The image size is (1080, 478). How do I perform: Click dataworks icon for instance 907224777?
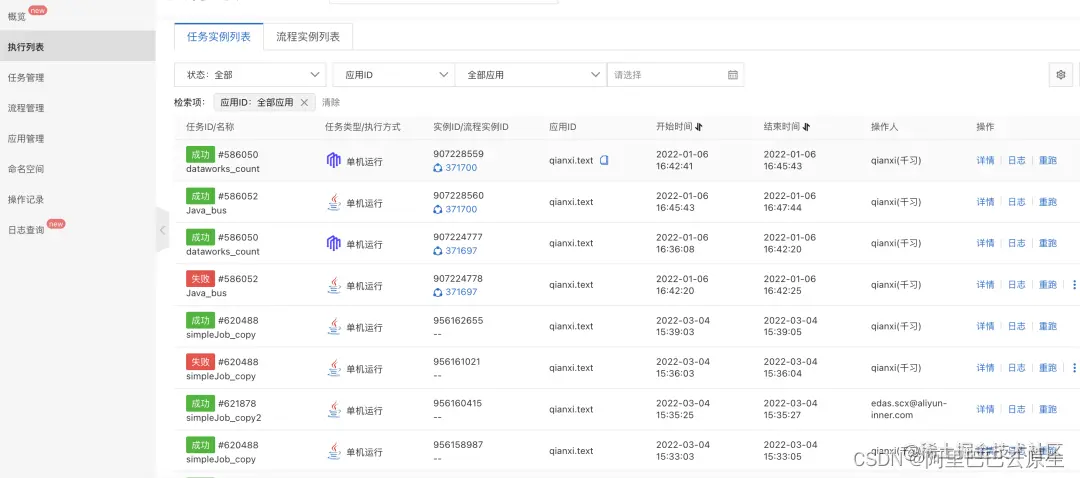coord(334,243)
